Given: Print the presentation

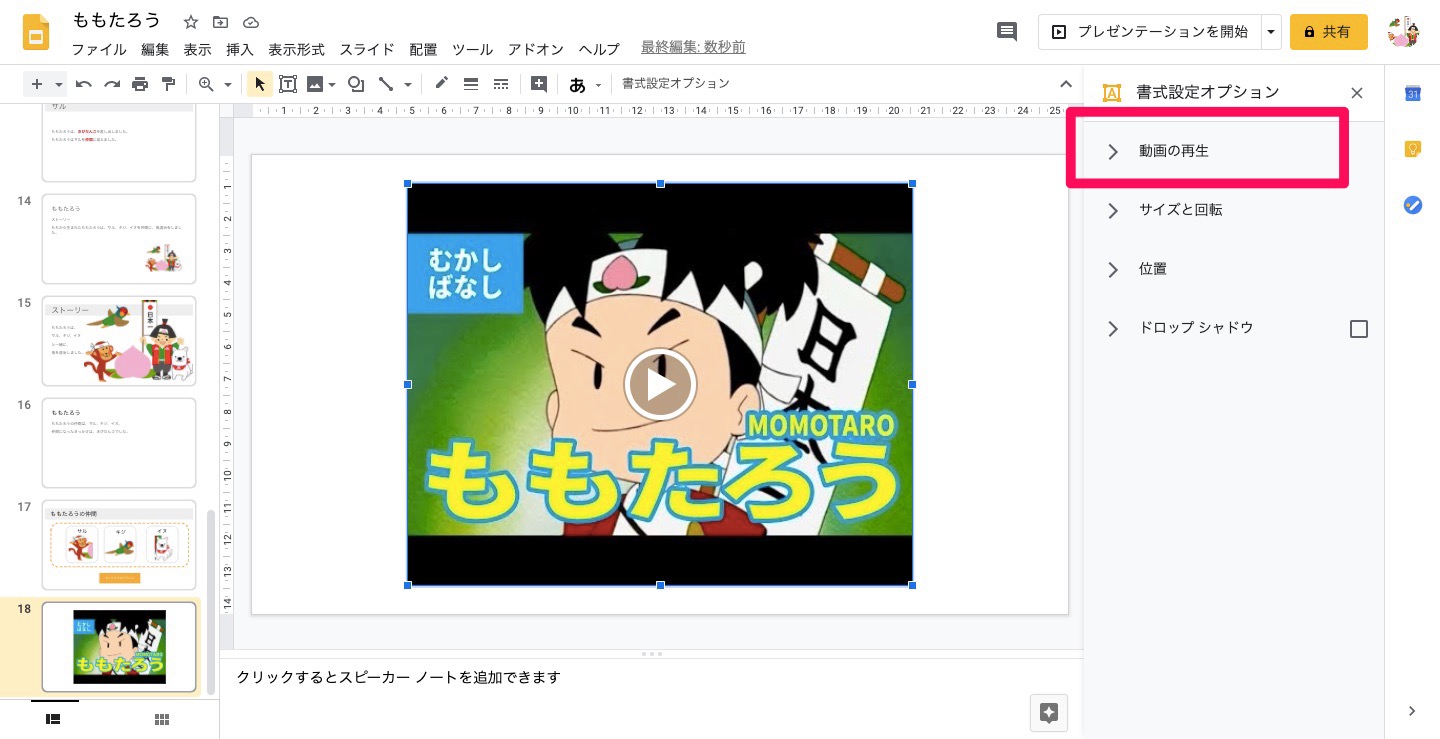Looking at the screenshot, I should pos(140,84).
